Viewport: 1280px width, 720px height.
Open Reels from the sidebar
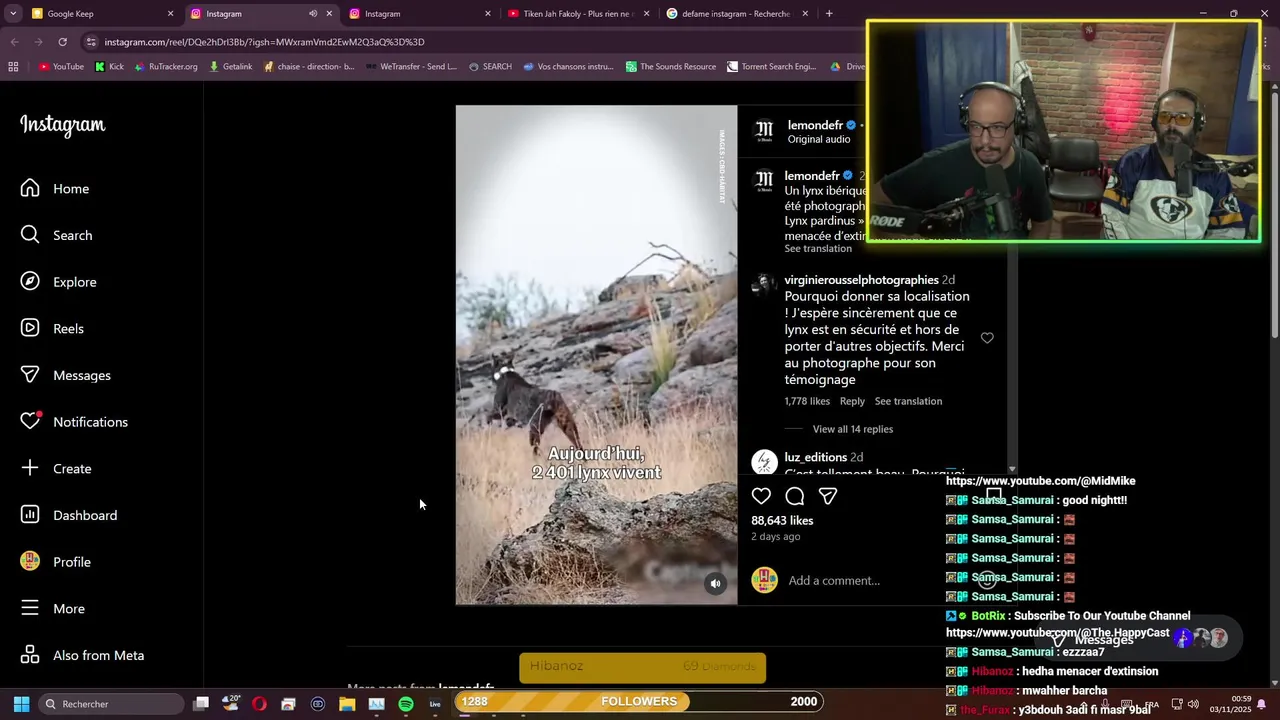52,329
